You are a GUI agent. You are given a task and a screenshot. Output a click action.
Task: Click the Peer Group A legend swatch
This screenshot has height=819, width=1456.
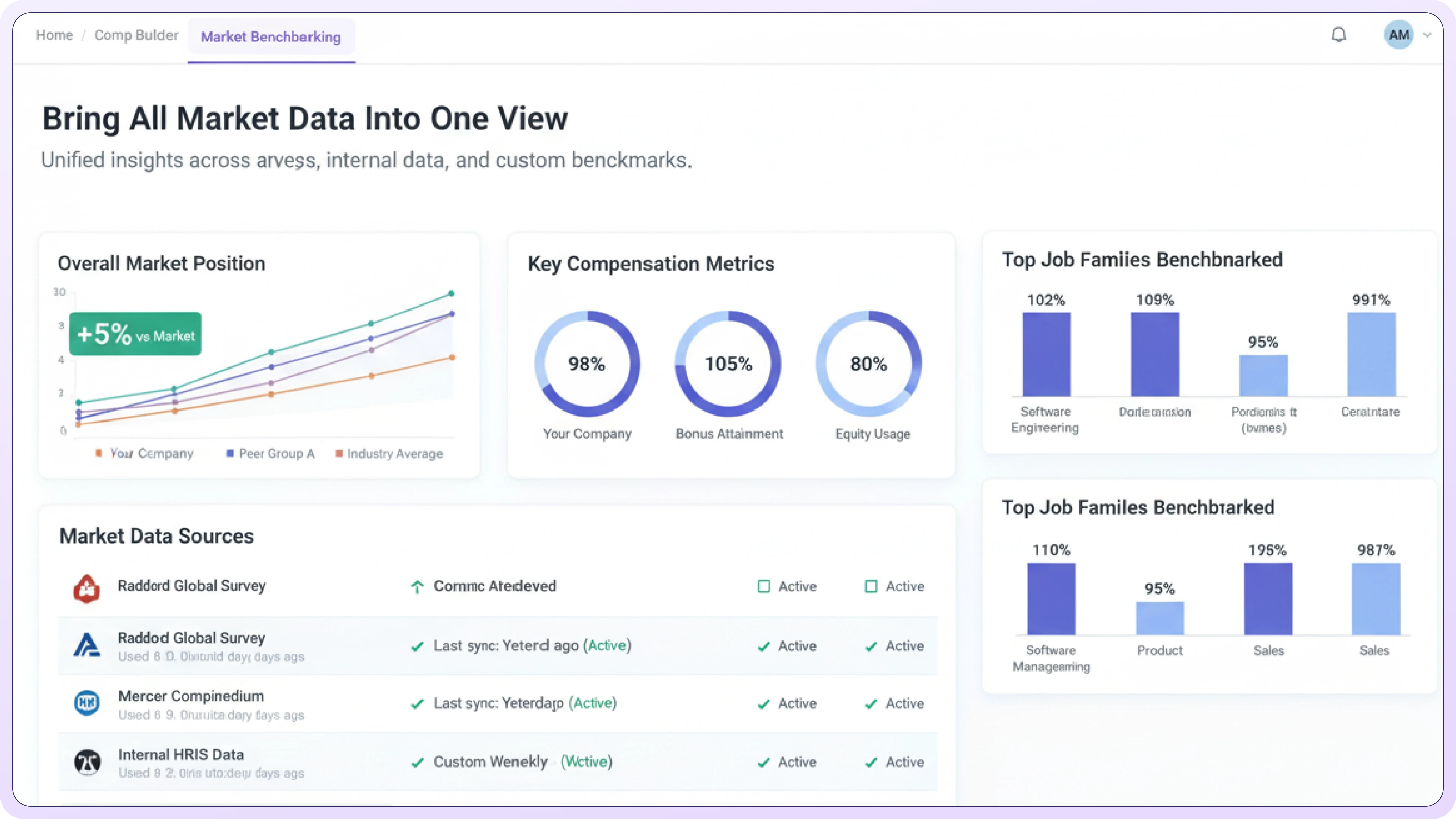click(x=230, y=453)
